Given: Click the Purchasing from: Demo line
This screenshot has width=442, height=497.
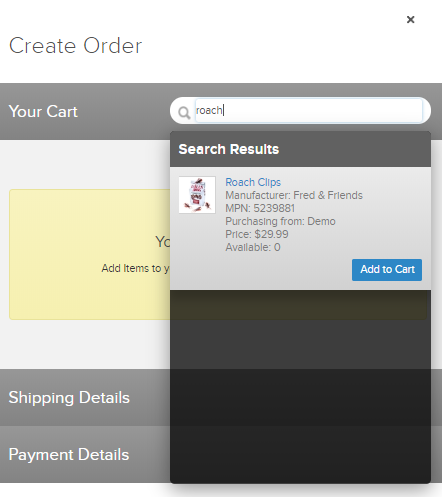Looking at the screenshot, I should (x=280, y=221).
